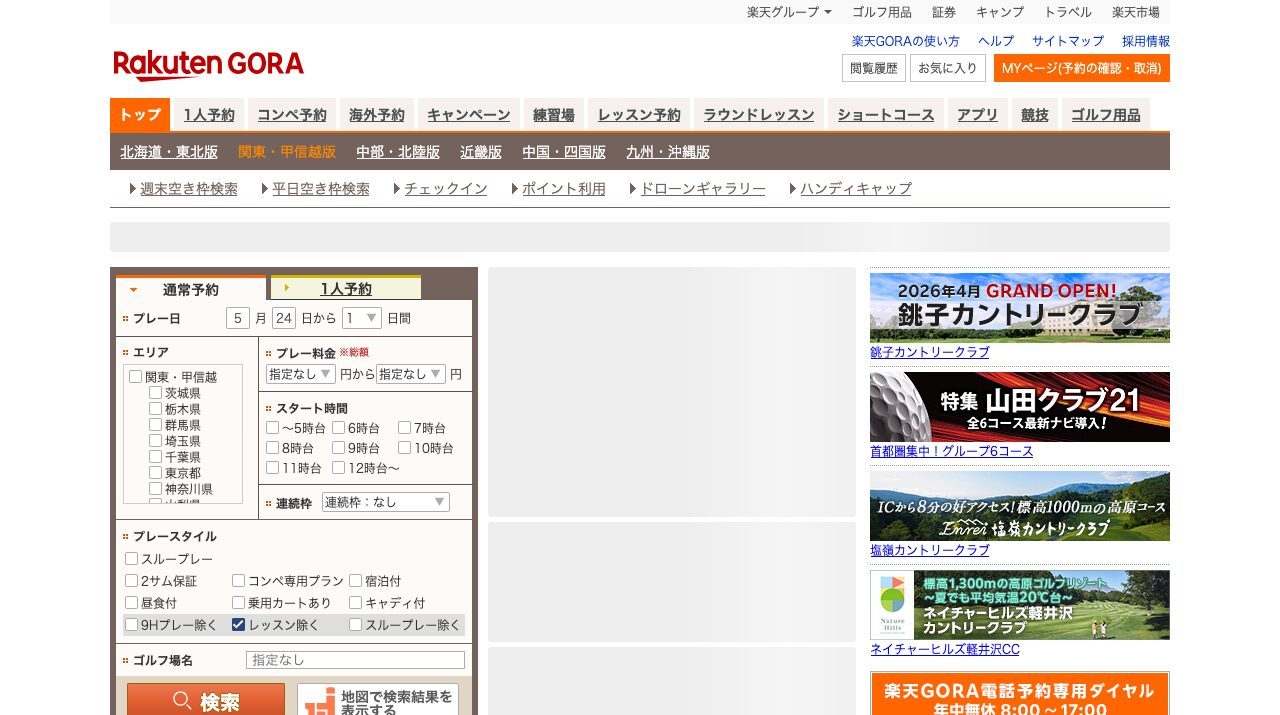
Task: Click the play day input field
Action: [284, 318]
